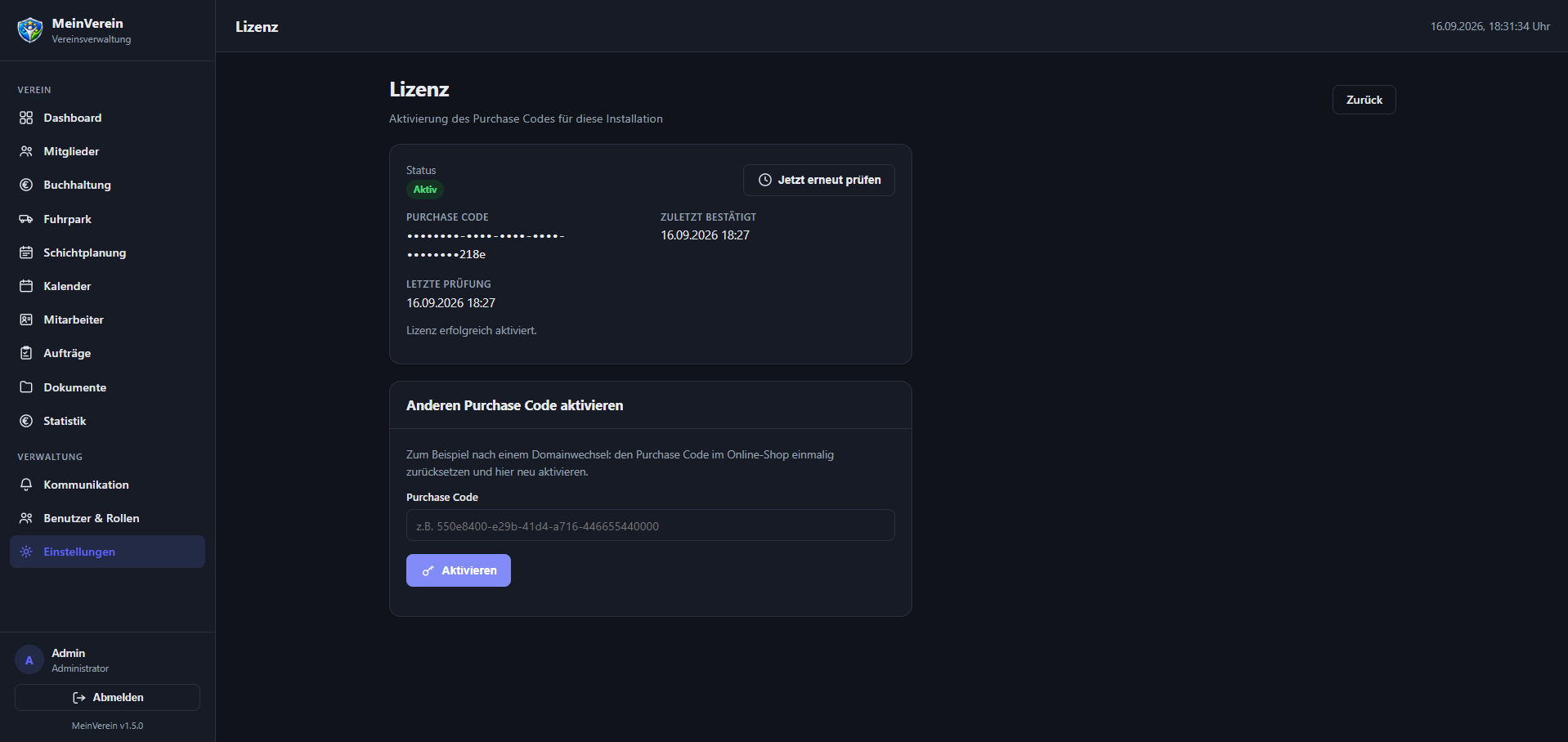Select Kalender from sidebar

click(107, 286)
